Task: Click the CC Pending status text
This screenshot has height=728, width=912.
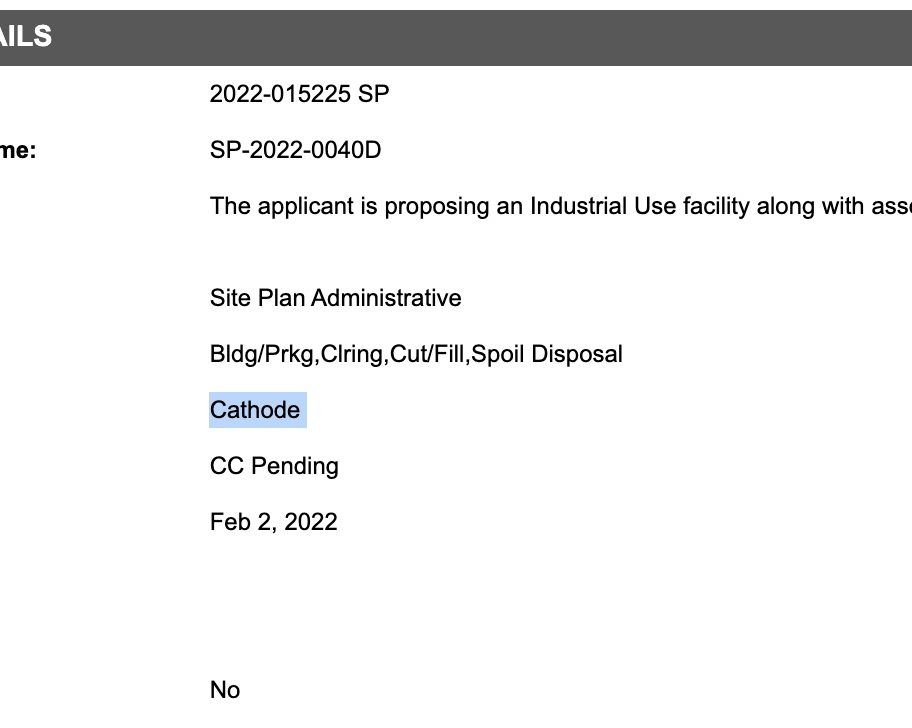Action: click(x=274, y=466)
